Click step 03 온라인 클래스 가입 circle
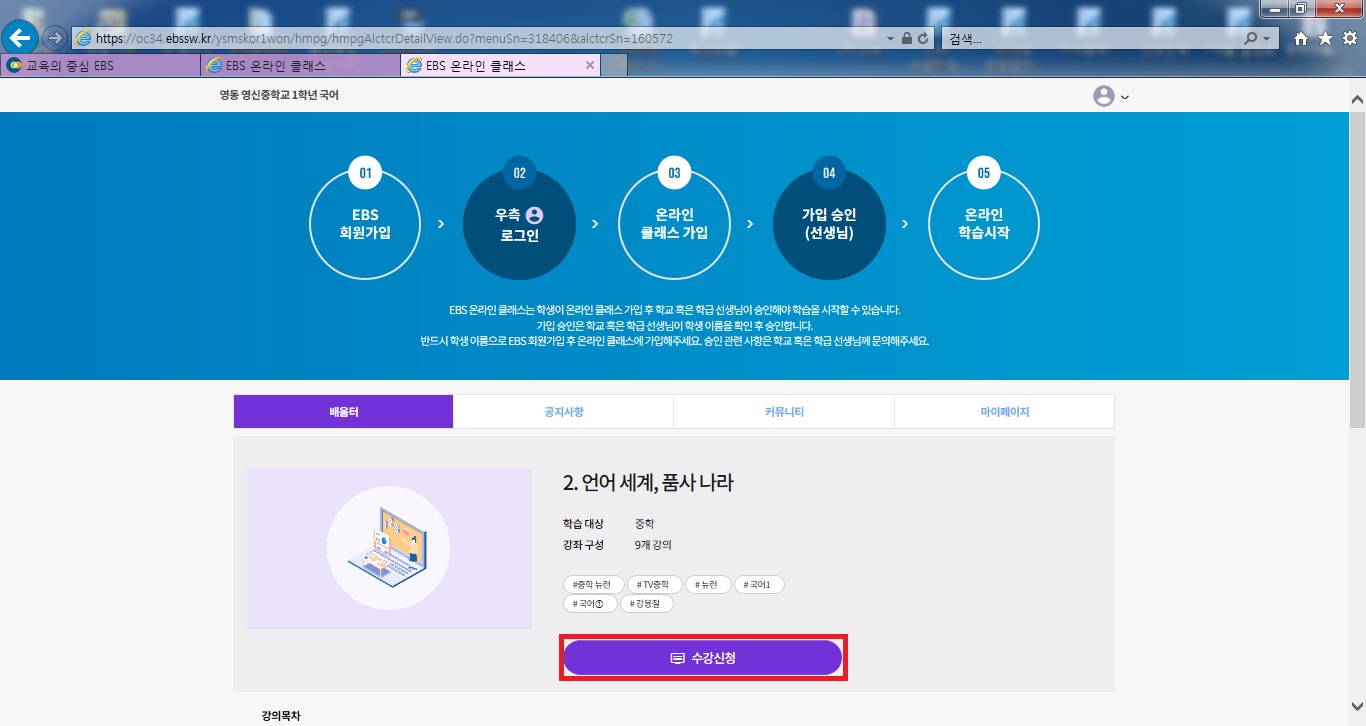Image resolution: width=1366 pixels, height=726 pixels. pyautogui.click(x=674, y=222)
